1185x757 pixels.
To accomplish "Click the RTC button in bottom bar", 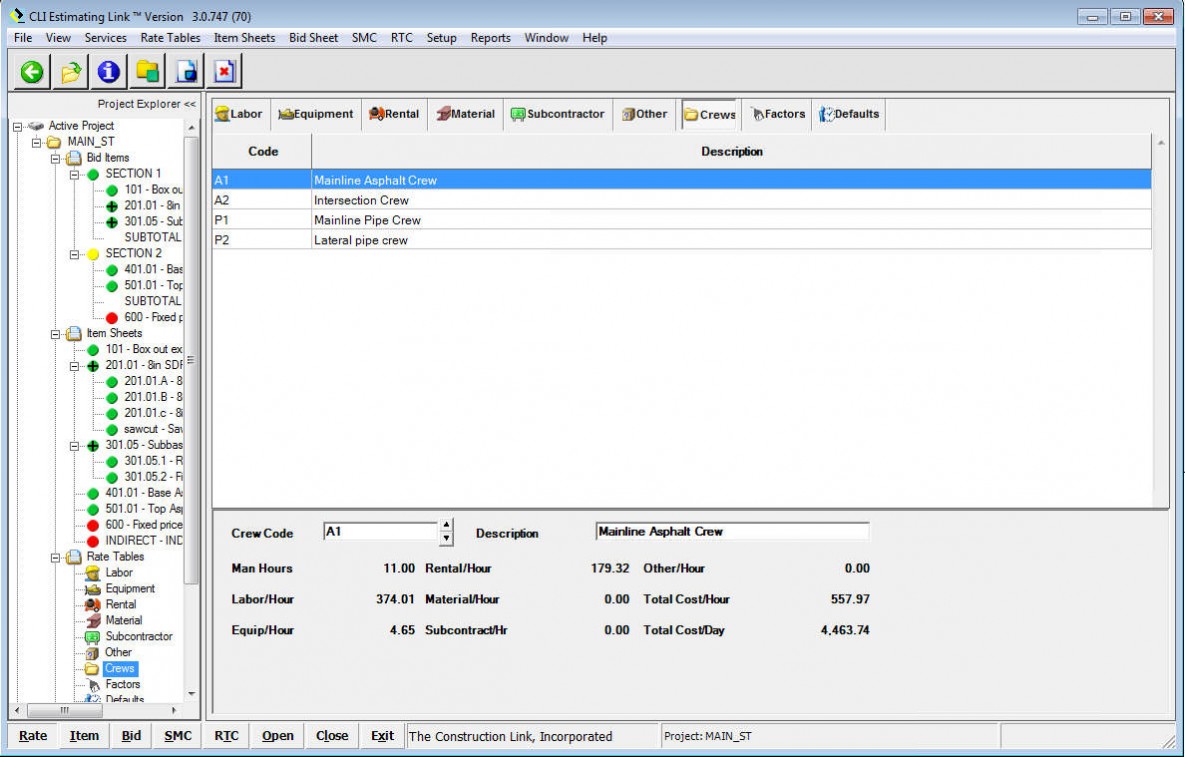I will coord(226,736).
